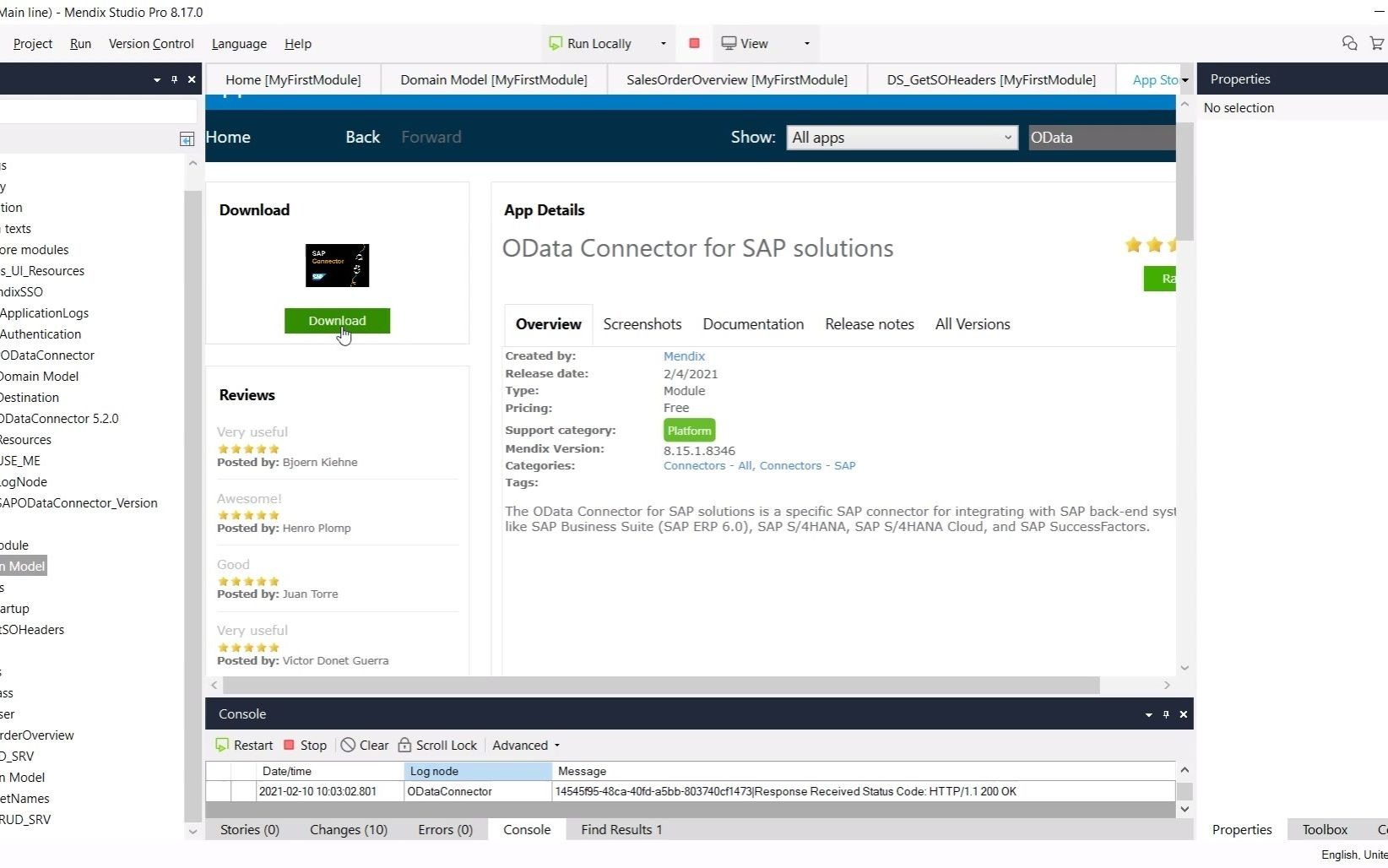Open the Version Control menu

pyautogui.click(x=151, y=43)
